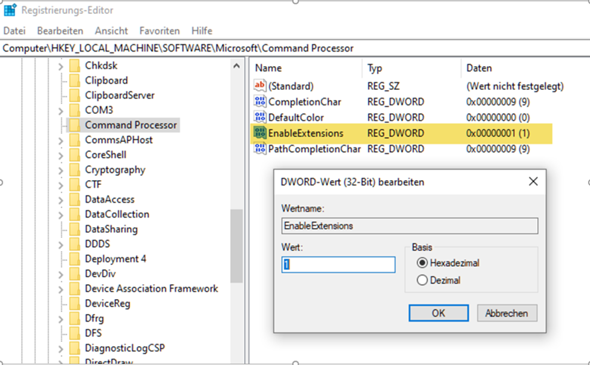Click the ClipboardServer folder icon
The height and width of the screenshot is (365, 590).
point(75,95)
